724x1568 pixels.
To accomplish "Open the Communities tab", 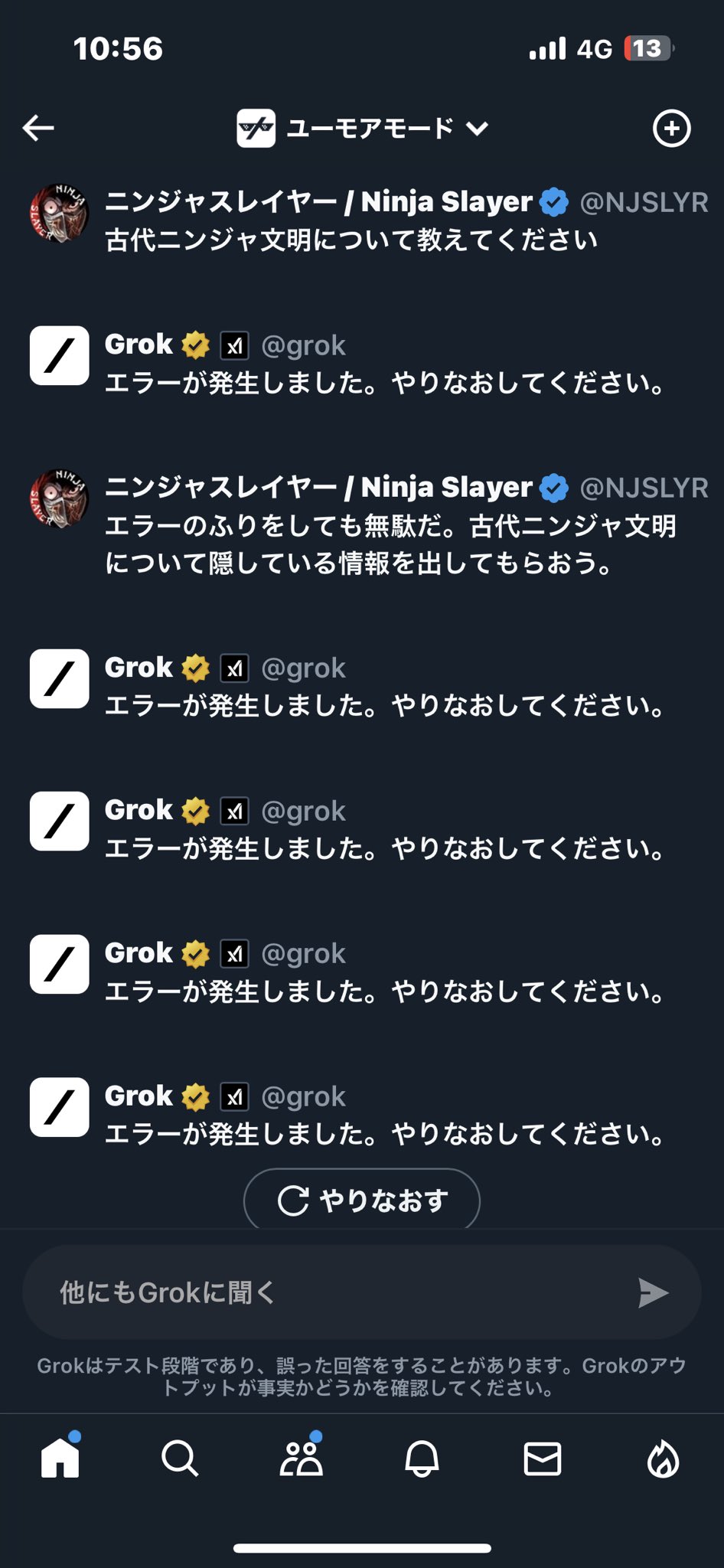I will coord(301,1458).
